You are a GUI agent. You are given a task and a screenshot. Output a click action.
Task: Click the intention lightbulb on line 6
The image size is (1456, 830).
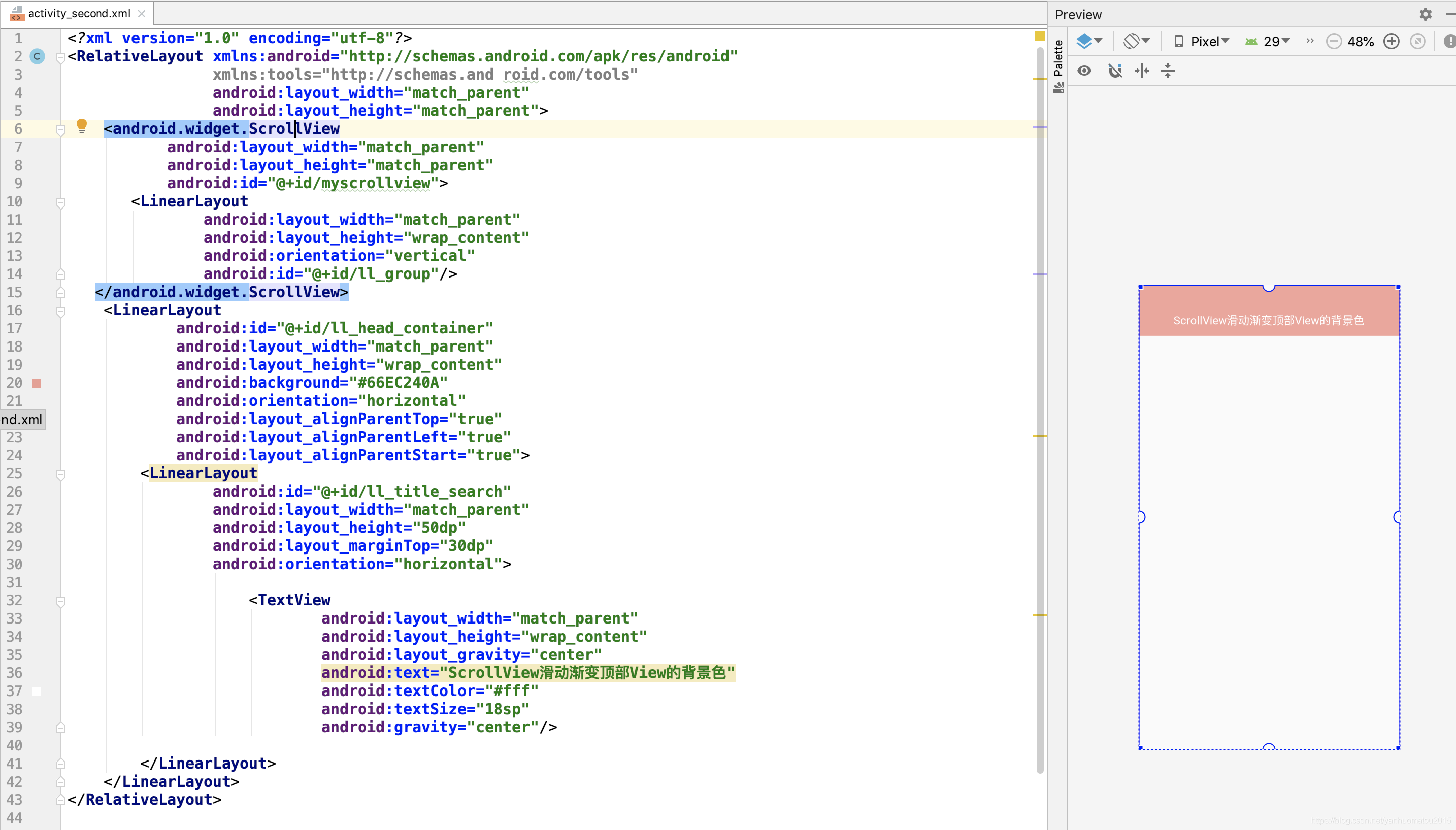[x=82, y=126]
